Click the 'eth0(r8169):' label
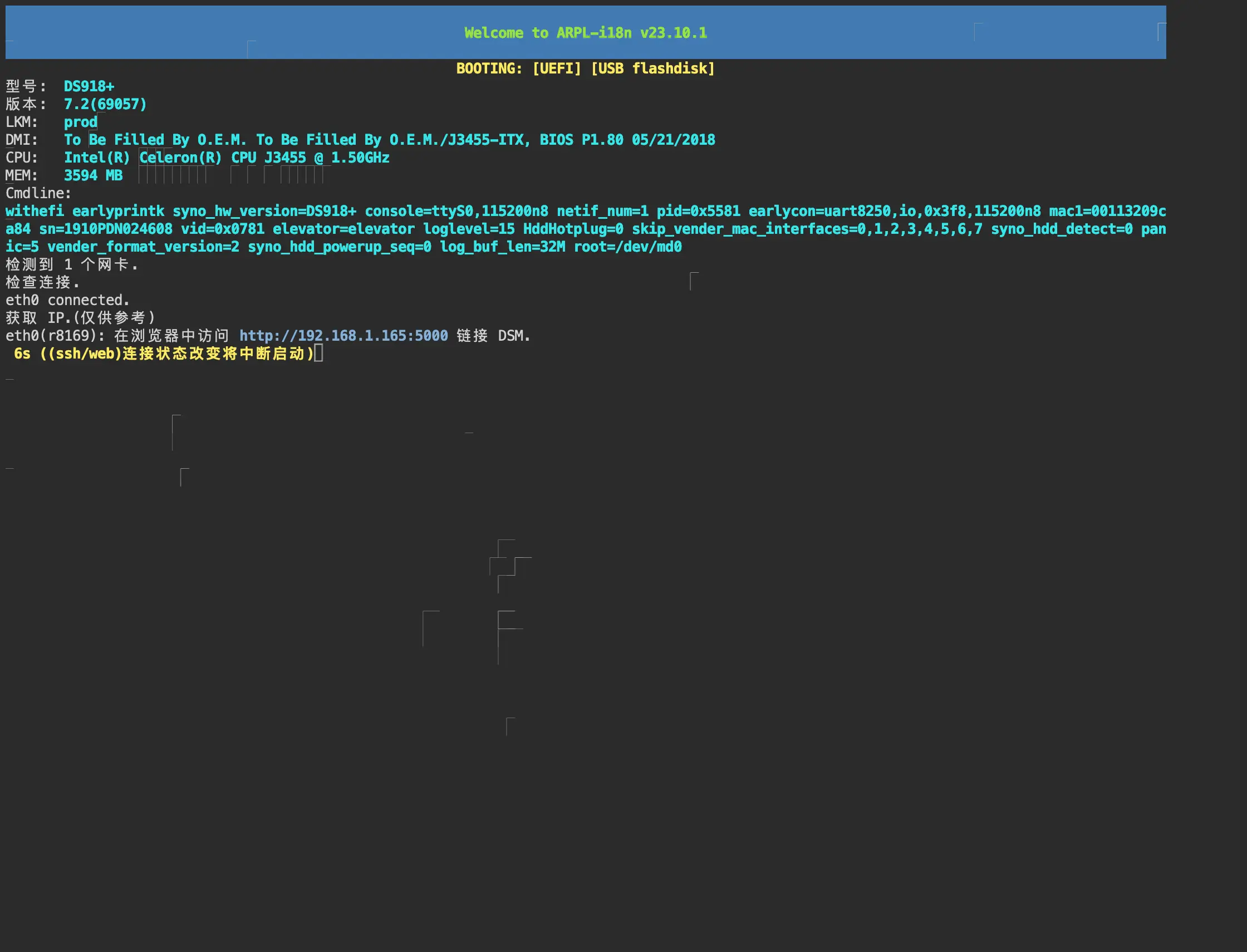The image size is (1247, 952). pos(56,336)
